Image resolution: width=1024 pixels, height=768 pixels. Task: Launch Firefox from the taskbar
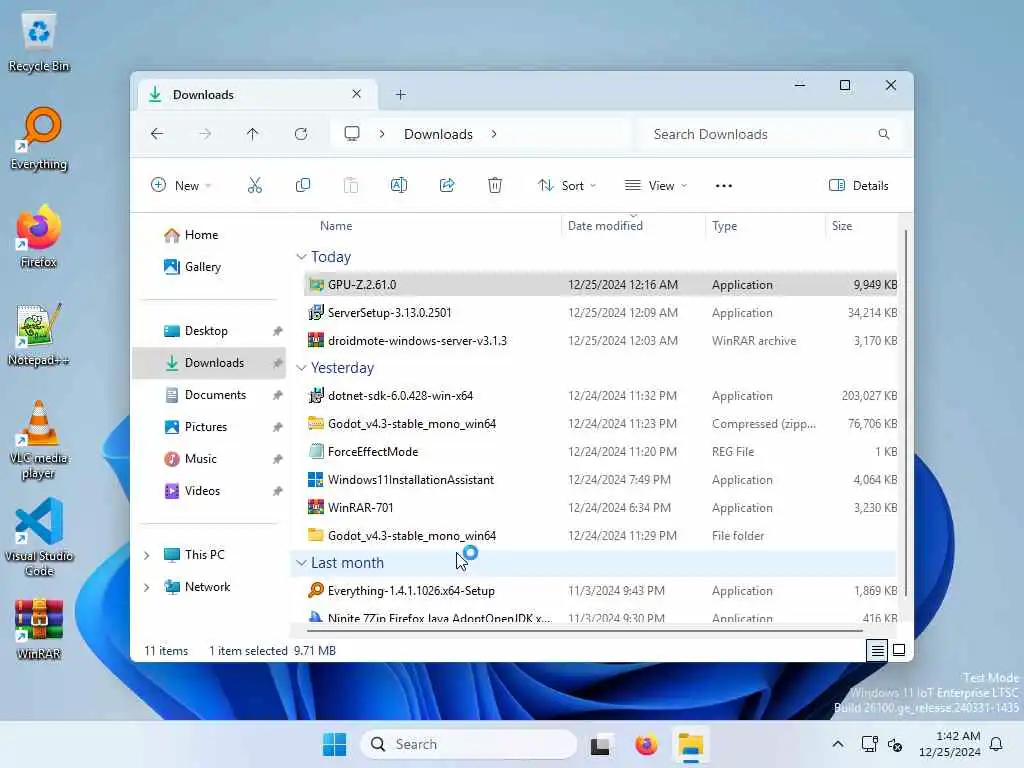[646, 744]
